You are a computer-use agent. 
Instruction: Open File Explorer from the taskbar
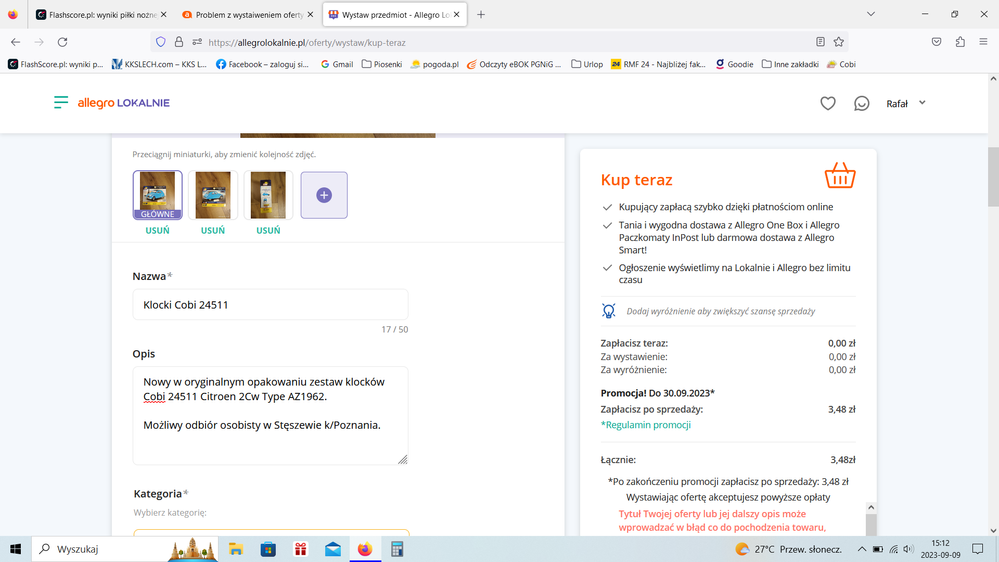(x=236, y=549)
